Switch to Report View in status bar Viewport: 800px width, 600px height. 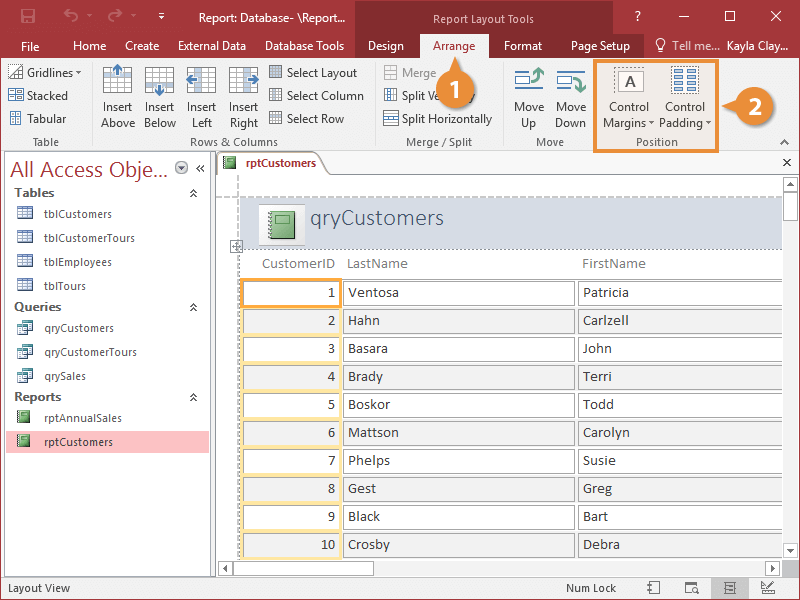coord(654,588)
